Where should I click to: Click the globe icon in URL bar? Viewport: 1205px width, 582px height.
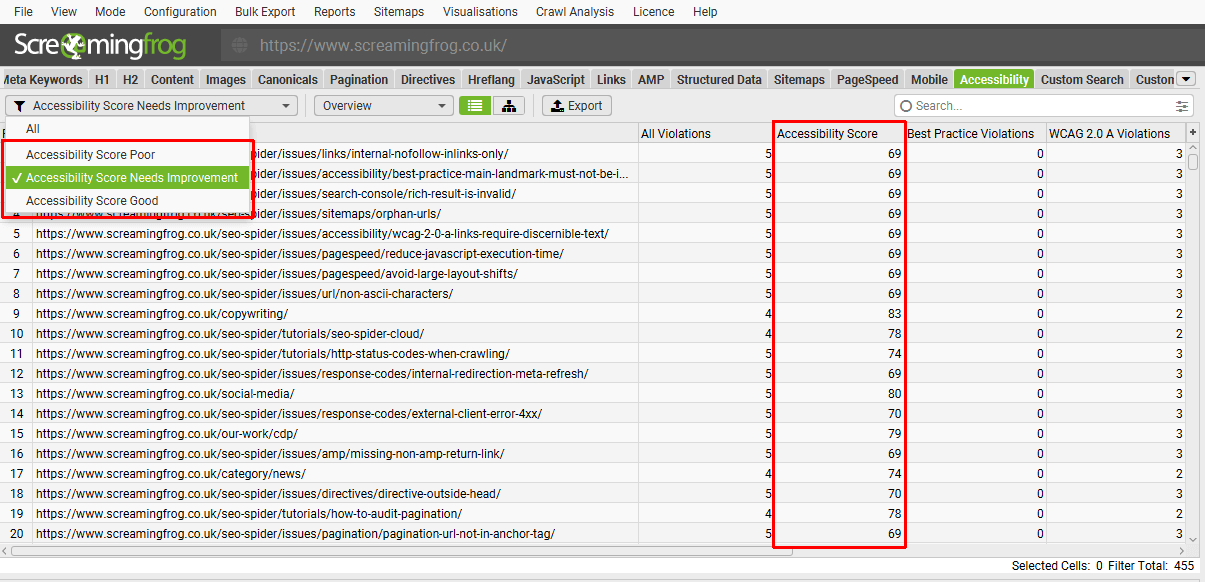239,45
